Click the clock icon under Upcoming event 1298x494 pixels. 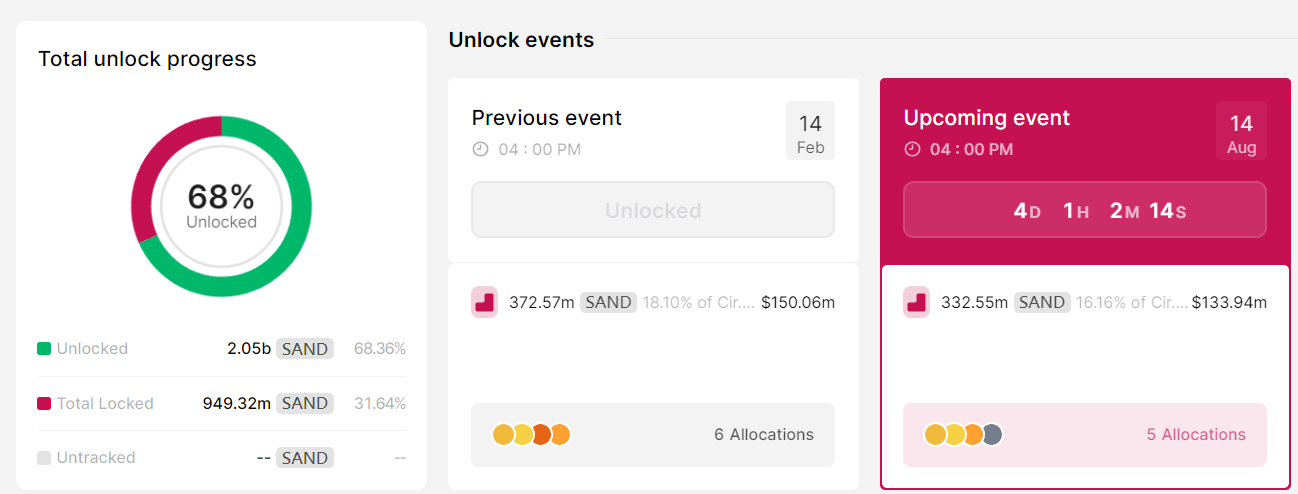pos(912,149)
